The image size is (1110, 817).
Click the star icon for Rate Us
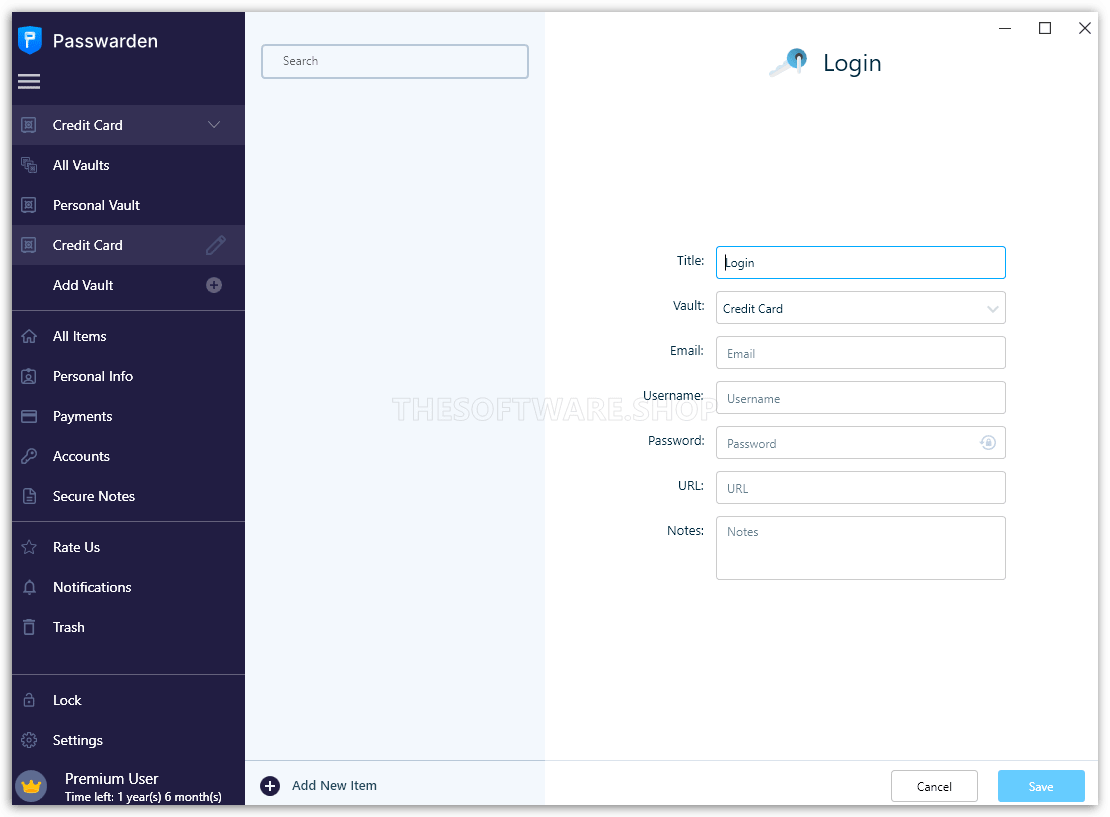30,547
